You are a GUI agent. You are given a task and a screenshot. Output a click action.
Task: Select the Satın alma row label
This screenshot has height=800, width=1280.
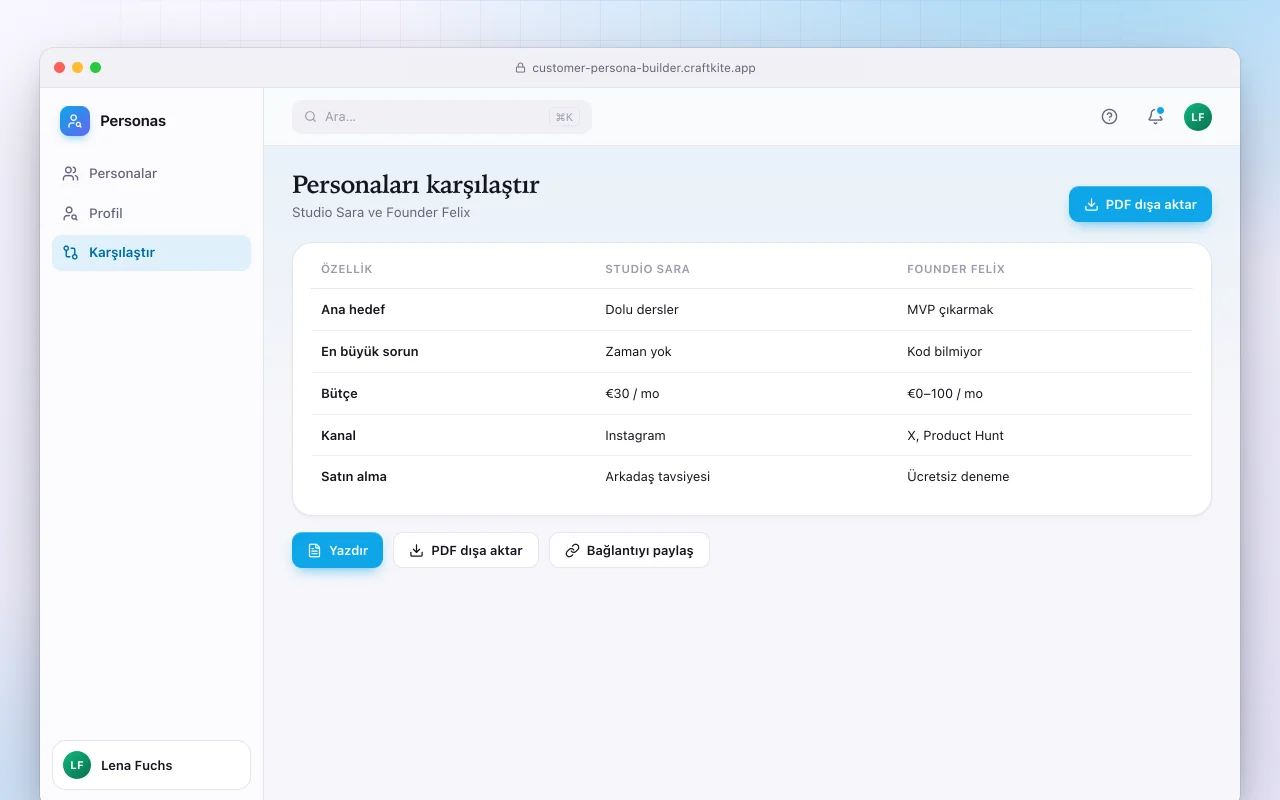pyautogui.click(x=354, y=477)
